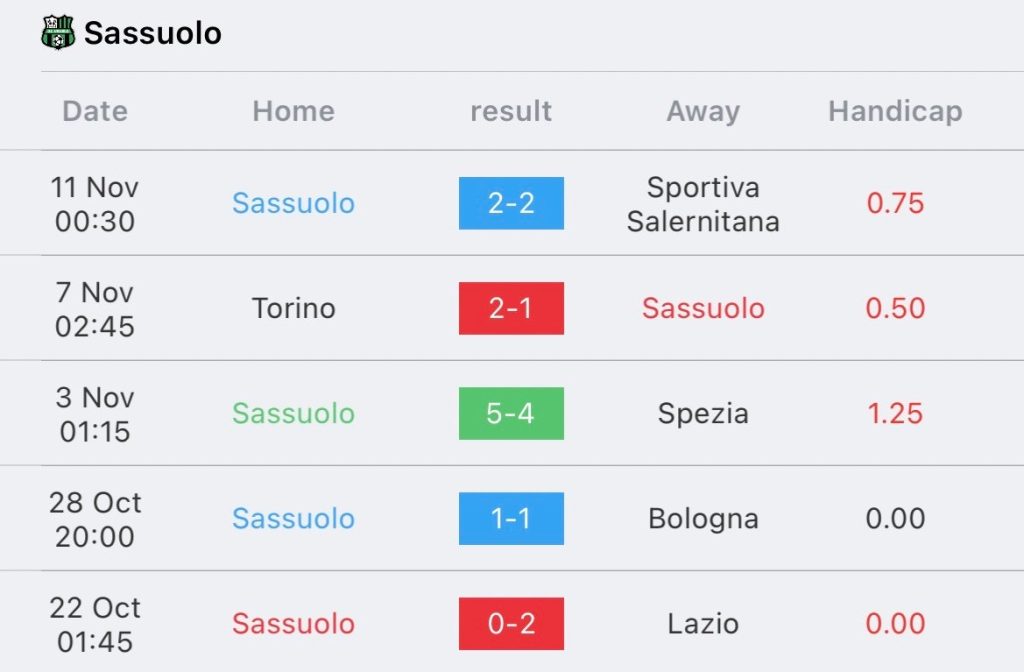Select the Home column header
The image size is (1024, 672).
[293, 111]
